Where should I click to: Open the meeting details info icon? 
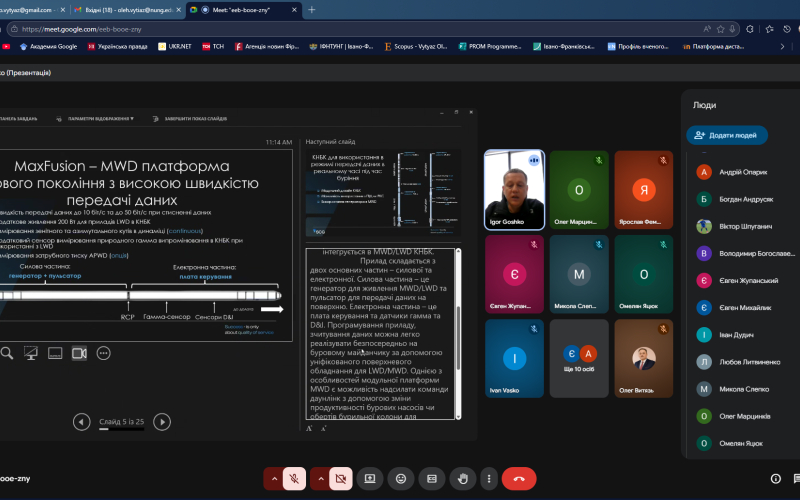776,479
